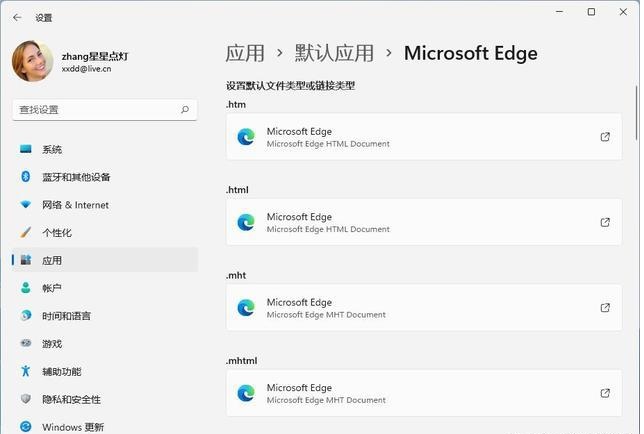Go back using the arrow icon
644x434 pixels.
(17, 18)
